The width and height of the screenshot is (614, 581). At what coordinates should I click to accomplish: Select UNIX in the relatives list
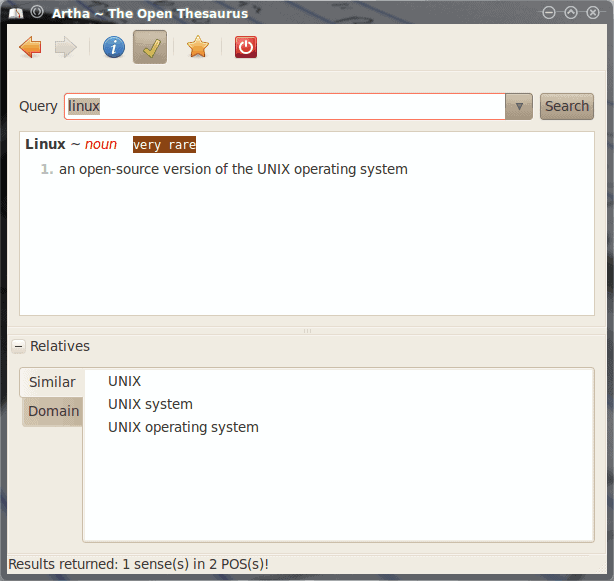(124, 381)
